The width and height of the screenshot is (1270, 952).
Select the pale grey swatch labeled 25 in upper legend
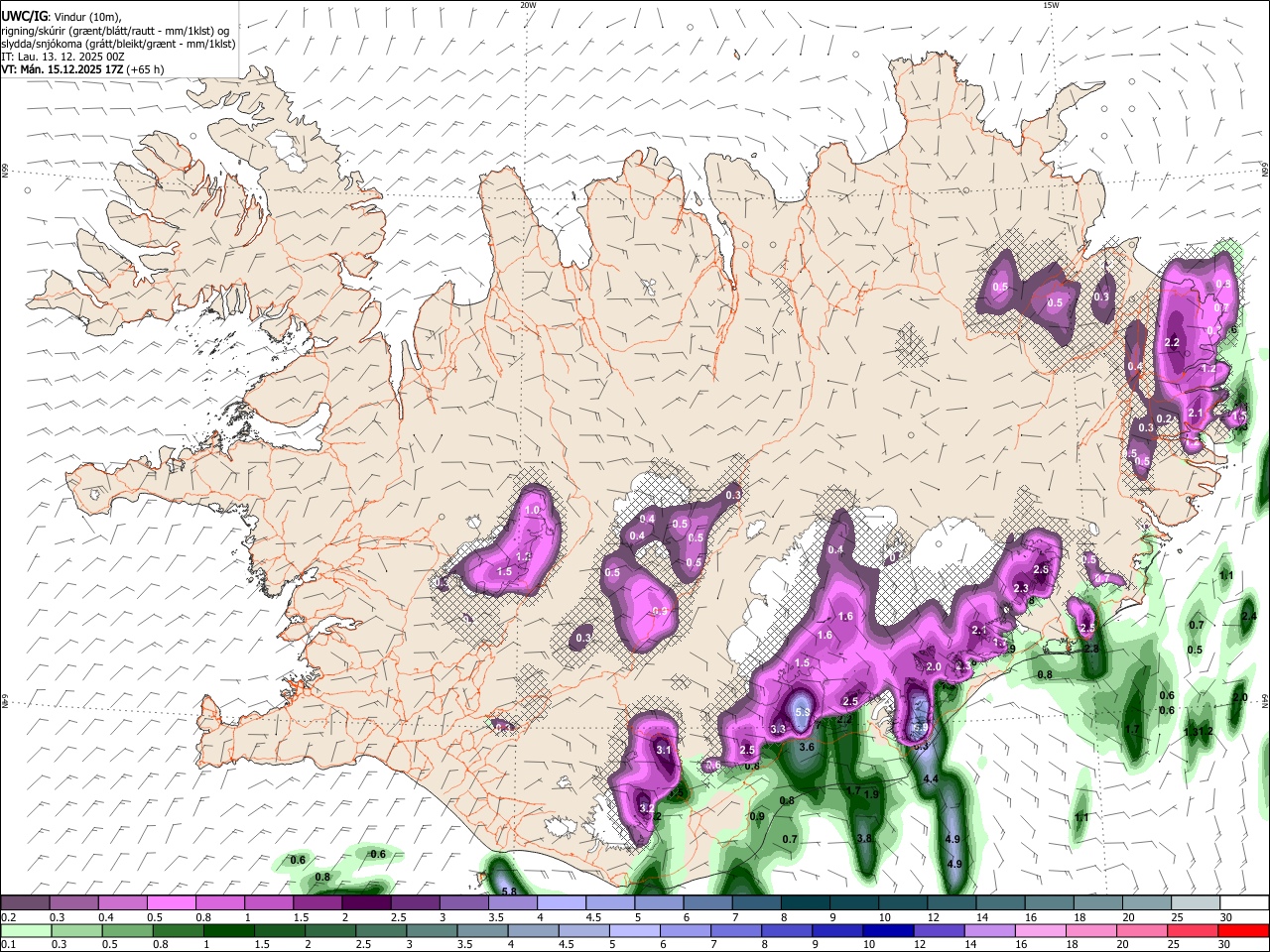1197,903
